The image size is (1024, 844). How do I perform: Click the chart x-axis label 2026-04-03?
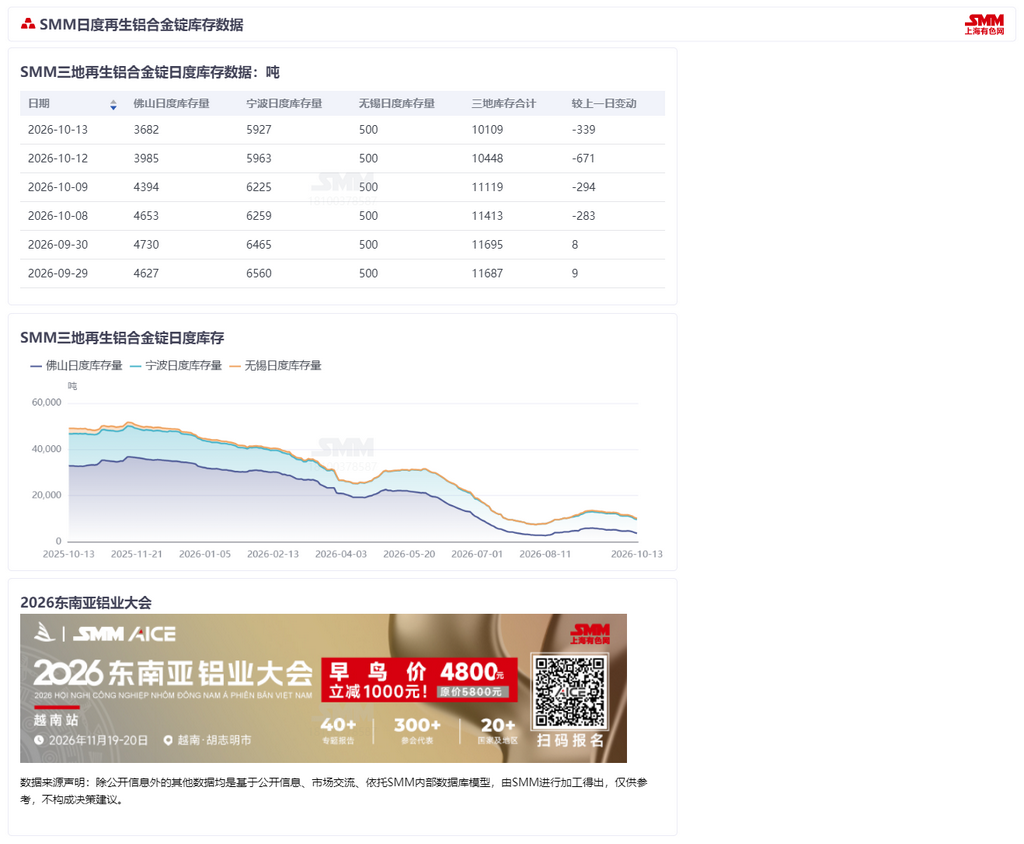pyautogui.click(x=341, y=554)
